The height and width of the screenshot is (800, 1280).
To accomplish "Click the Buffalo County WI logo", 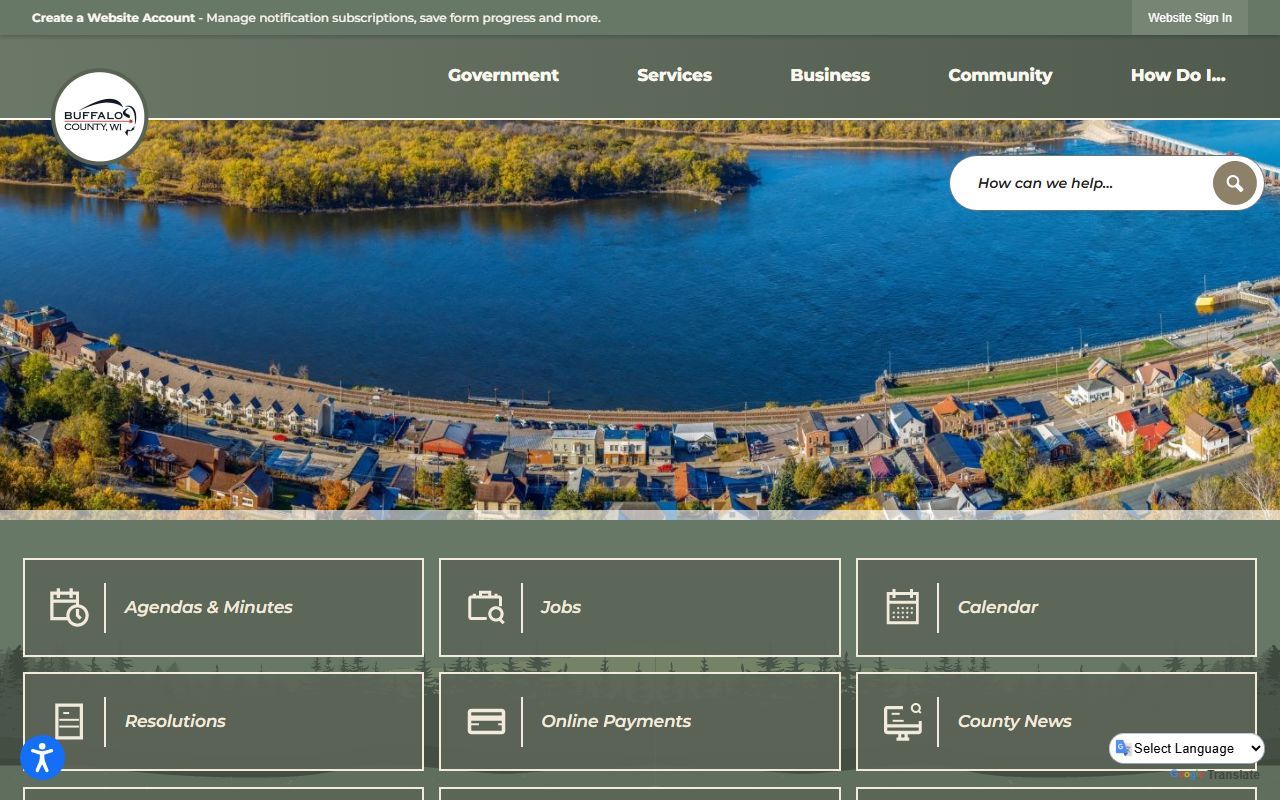I will click(x=99, y=117).
